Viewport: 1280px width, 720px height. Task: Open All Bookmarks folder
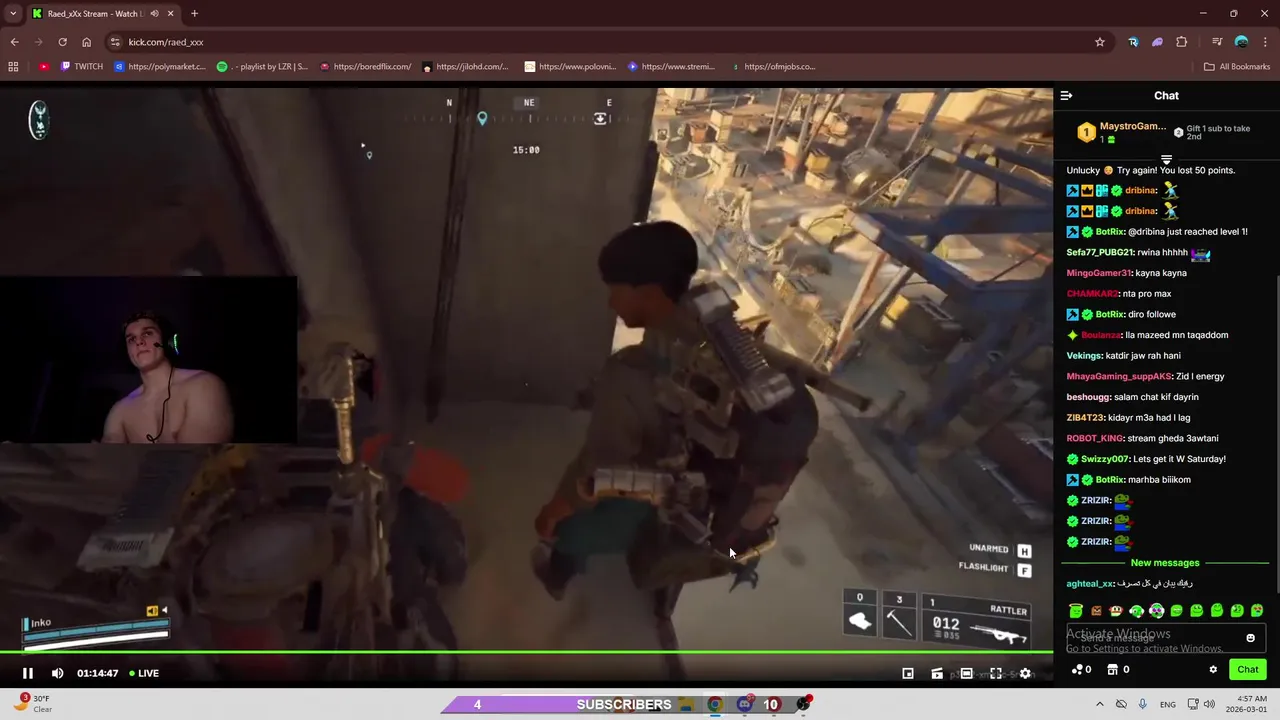pos(1237,67)
